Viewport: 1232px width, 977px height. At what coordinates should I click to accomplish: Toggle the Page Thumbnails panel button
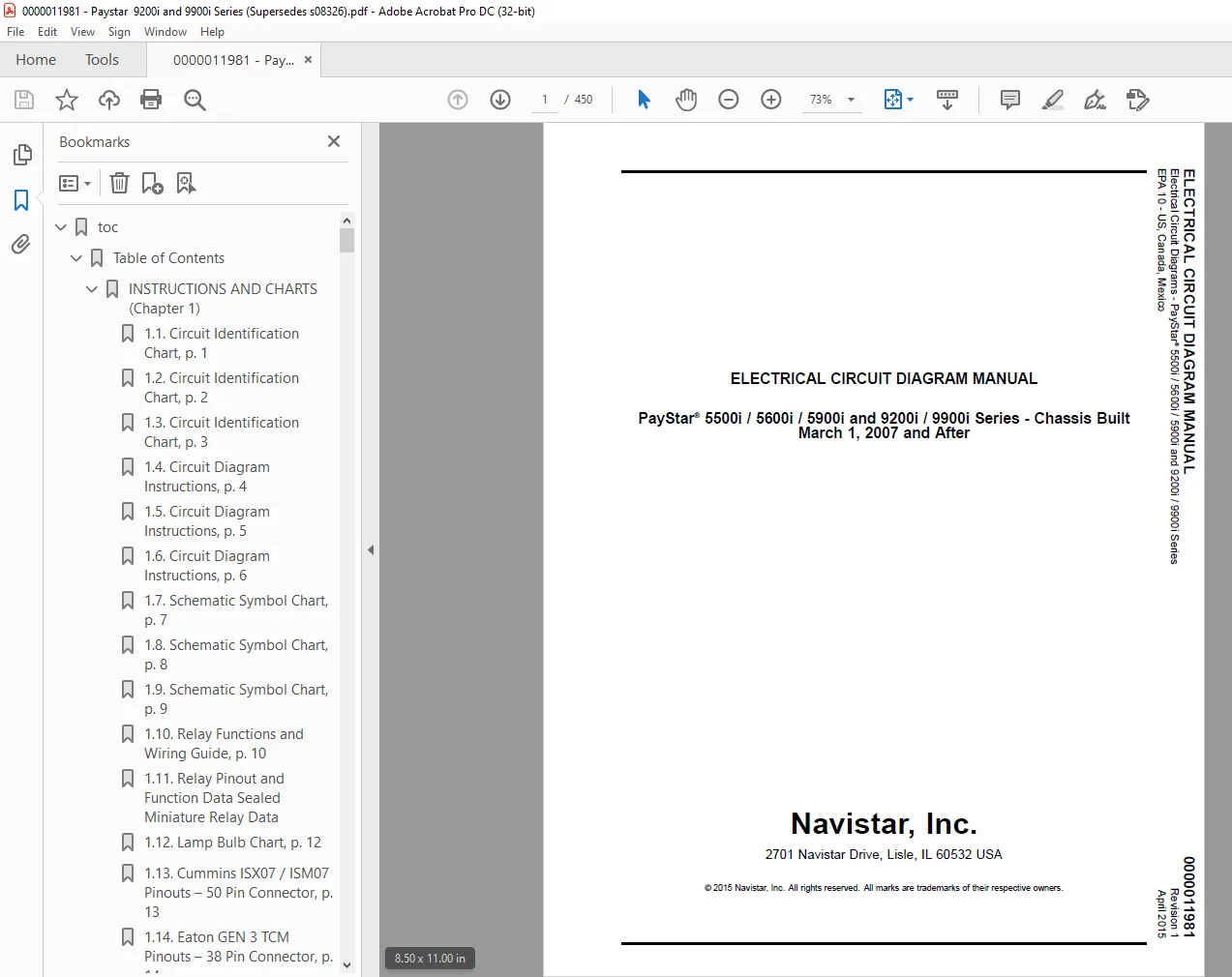(21, 155)
